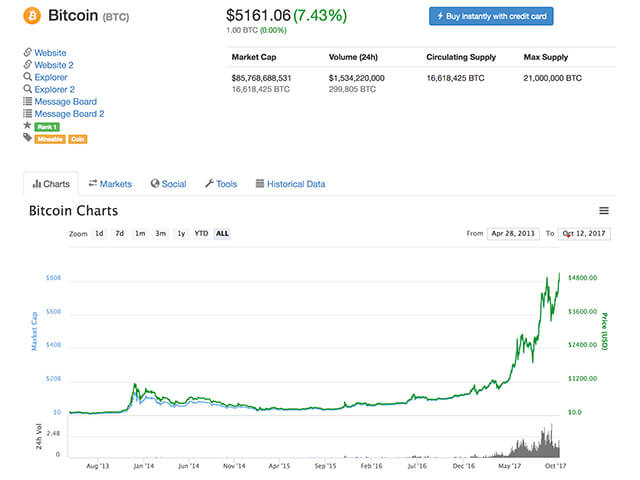
Task: Click the magnifier icon beside Explorer
Action: coord(27,77)
